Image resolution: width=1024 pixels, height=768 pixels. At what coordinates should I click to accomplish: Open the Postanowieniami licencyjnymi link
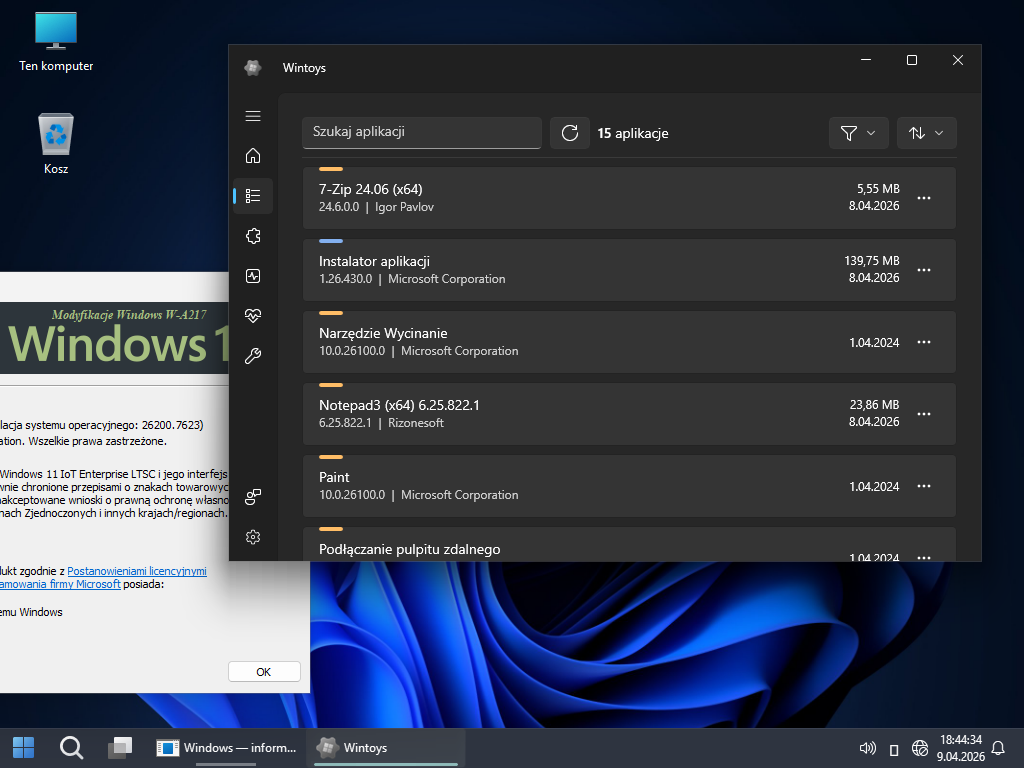click(137, 571)
